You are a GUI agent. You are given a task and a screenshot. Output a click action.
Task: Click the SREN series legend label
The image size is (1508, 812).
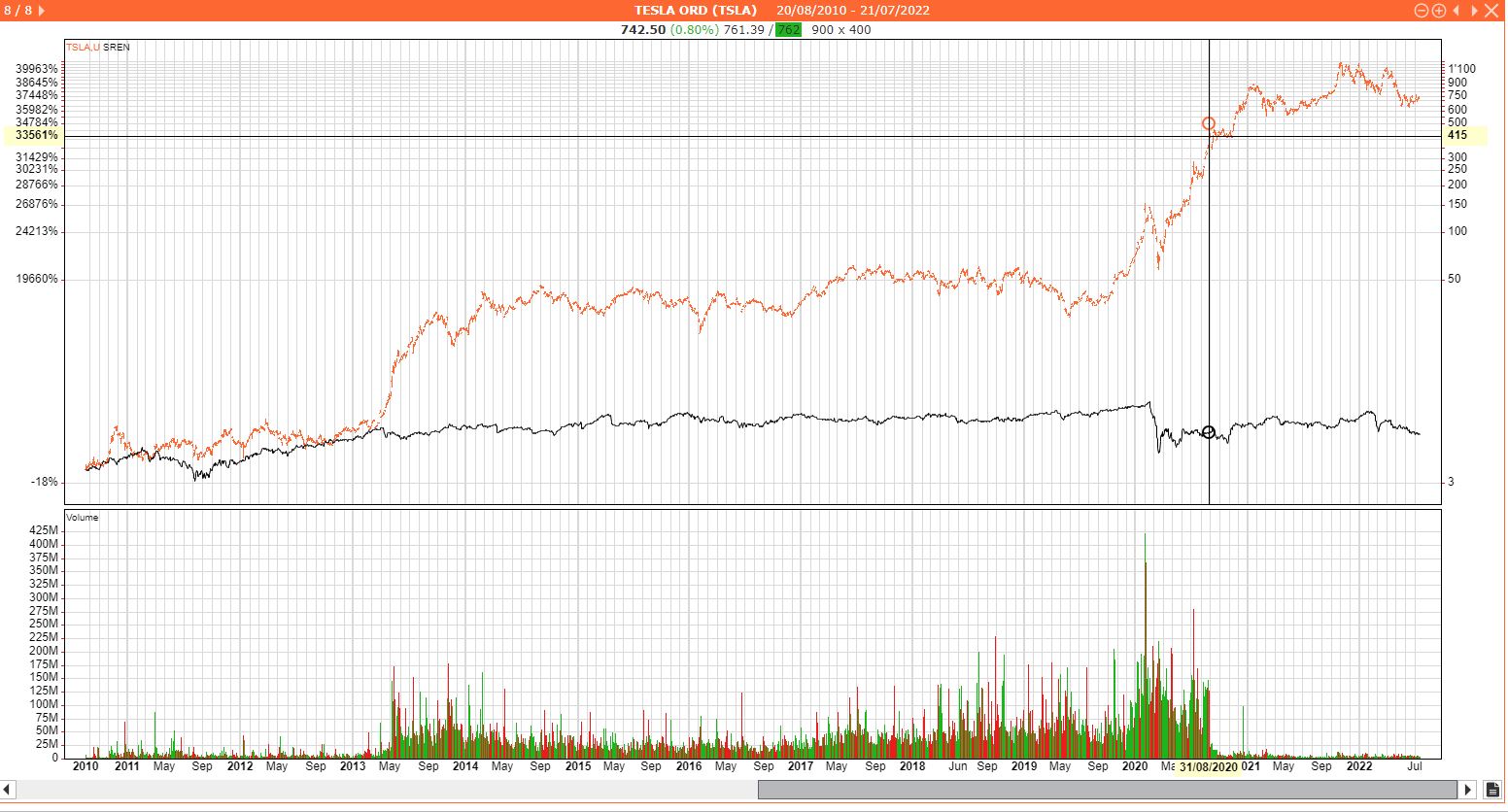[x=117, y=48]
